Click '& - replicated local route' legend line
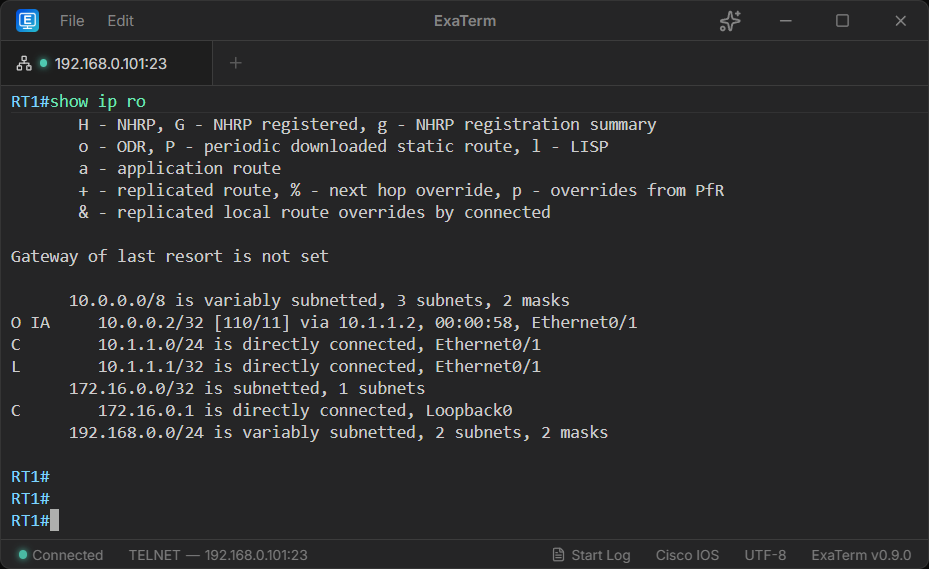This screenshot has height=569, width=929. point(315,212)
